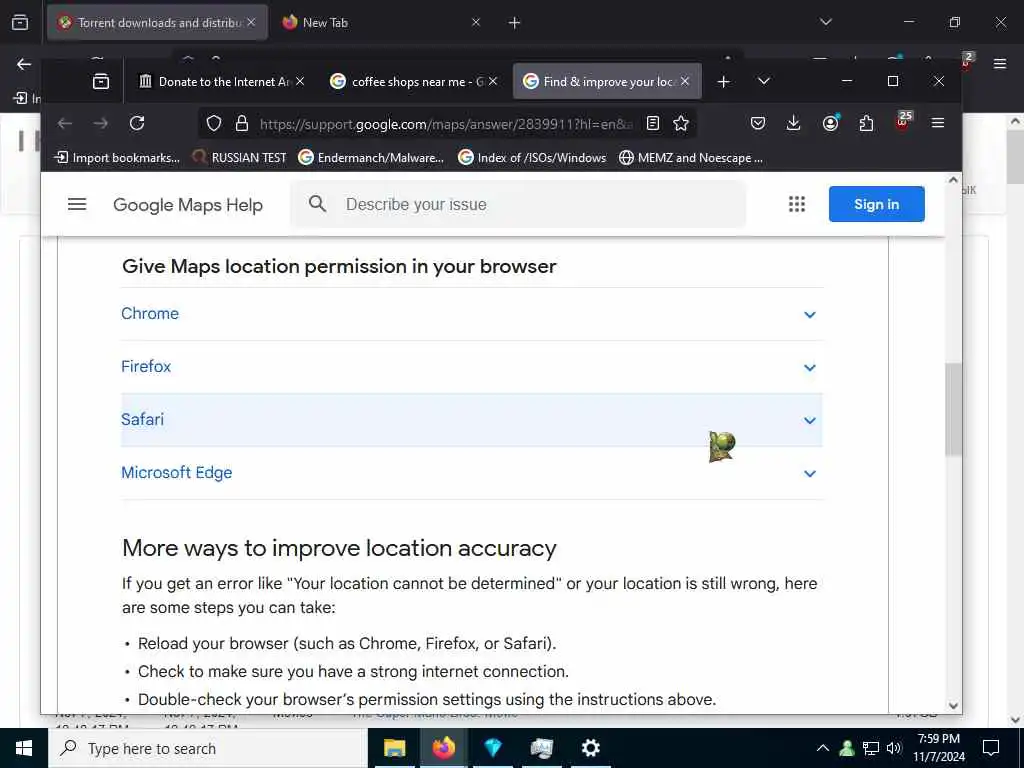
Task: Open the Google apps grid
Action: coord(797,204)
